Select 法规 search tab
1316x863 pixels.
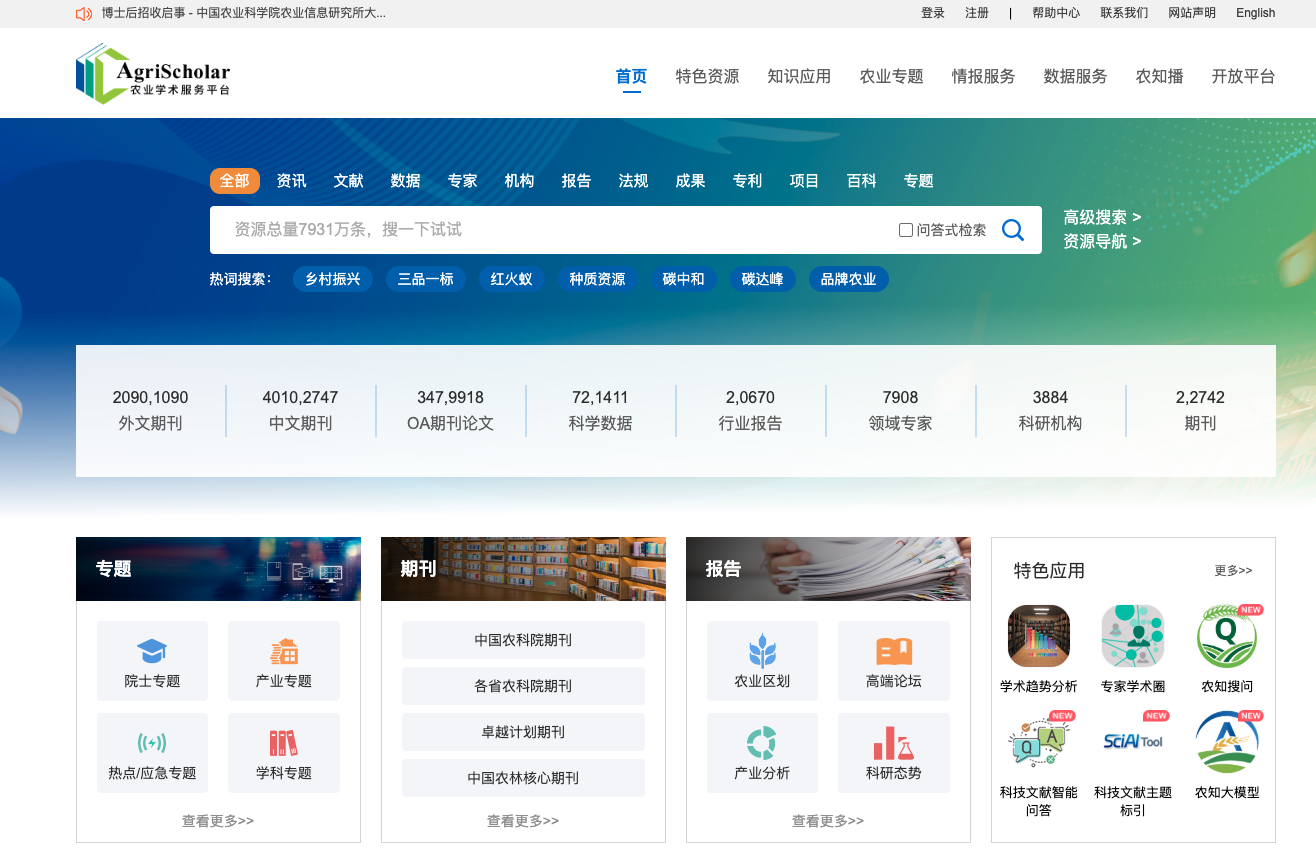pos(633,181)
